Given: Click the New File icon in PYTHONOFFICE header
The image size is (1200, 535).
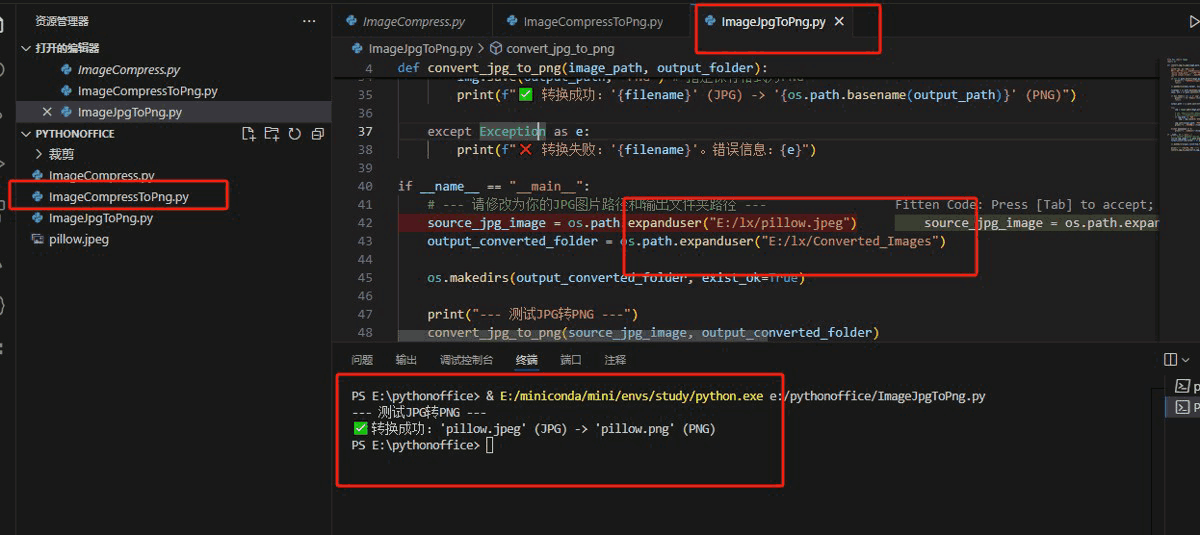Looking at the screenshot, I should click(x=249, y=134).
